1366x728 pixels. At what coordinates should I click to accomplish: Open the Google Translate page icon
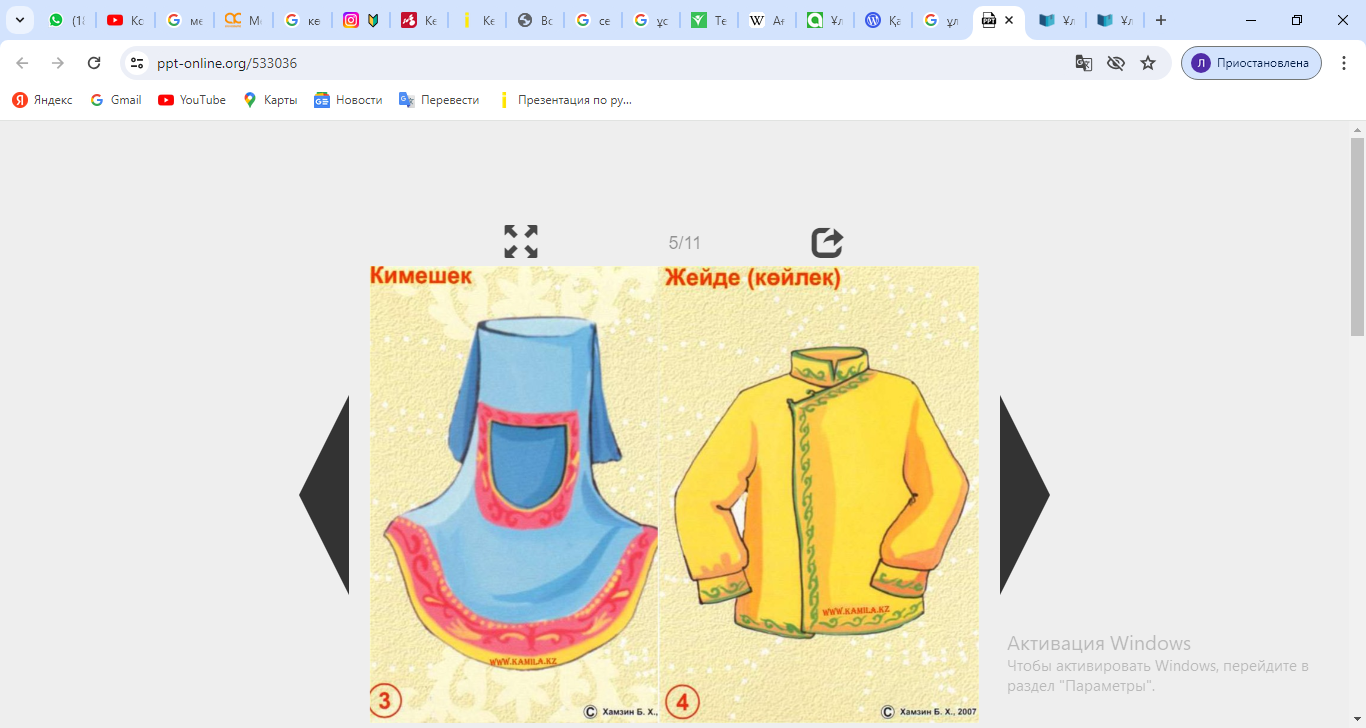click(1084, 63)
